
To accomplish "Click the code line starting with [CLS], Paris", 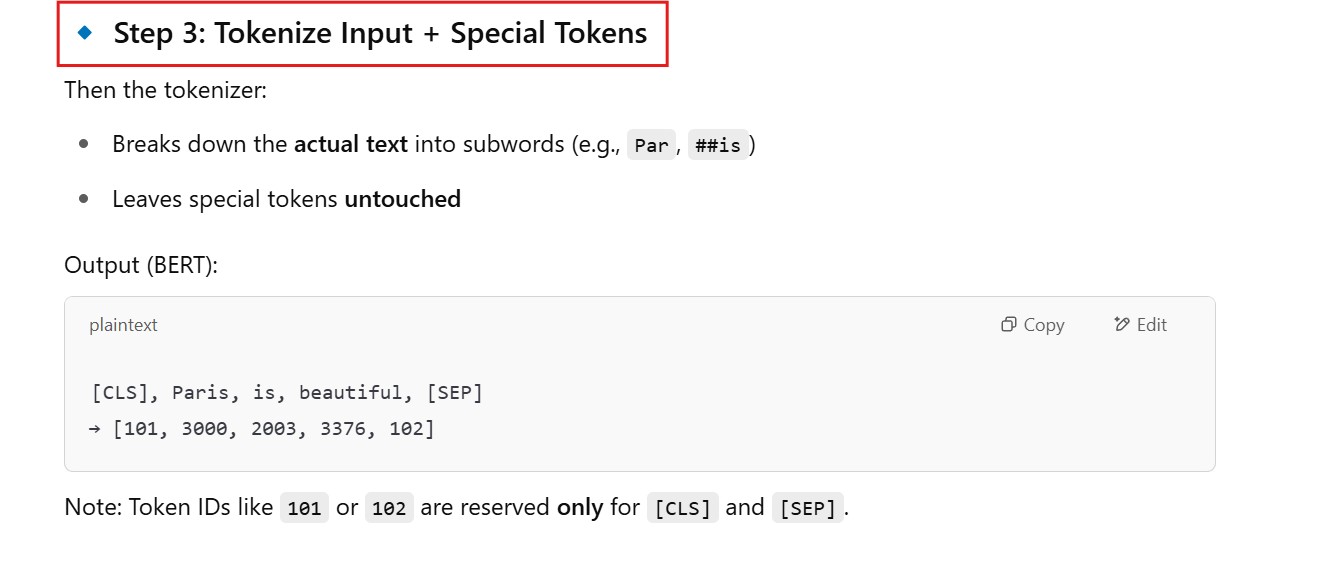I will 287,393.
